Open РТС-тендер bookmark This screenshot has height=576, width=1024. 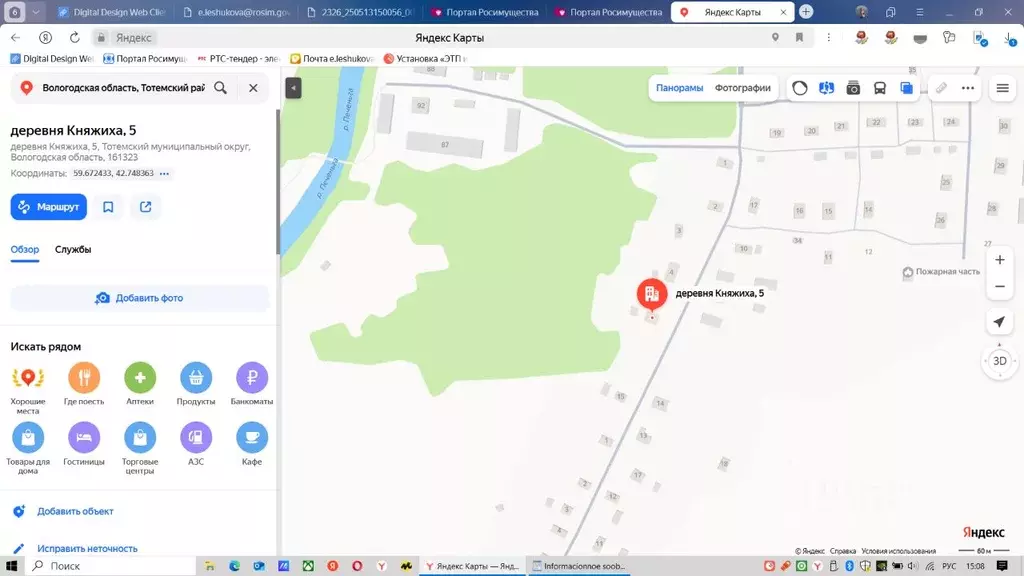[238, 59]
